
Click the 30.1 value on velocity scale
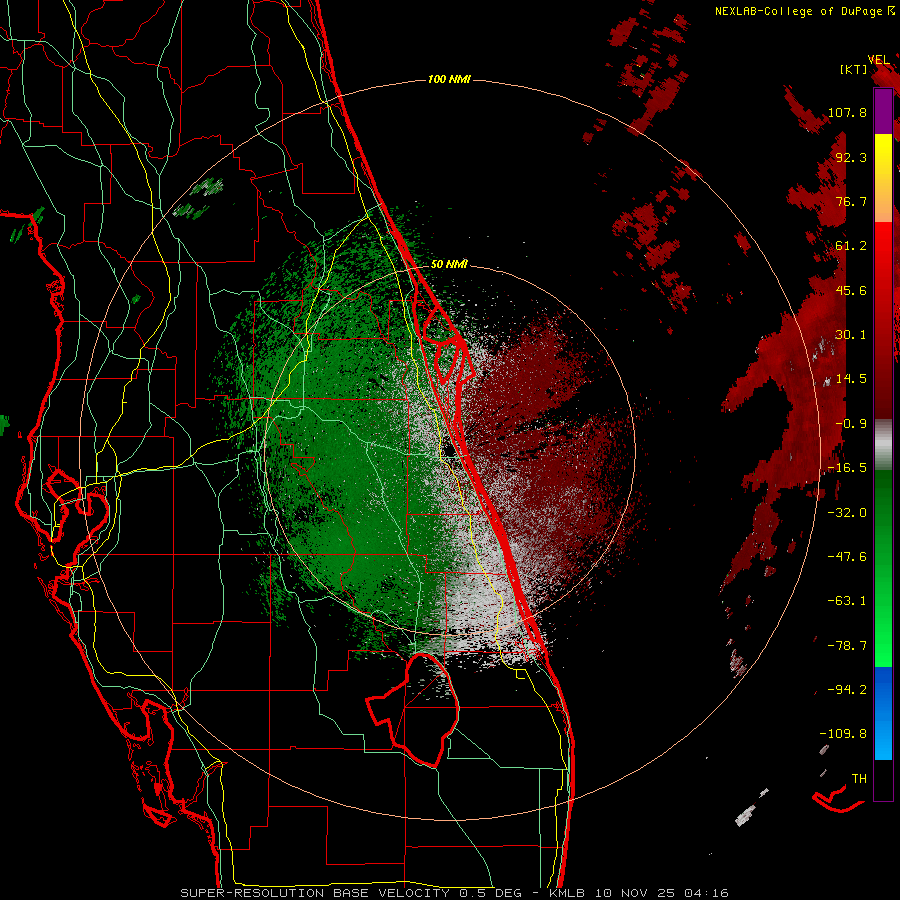[x=851, y=335]
